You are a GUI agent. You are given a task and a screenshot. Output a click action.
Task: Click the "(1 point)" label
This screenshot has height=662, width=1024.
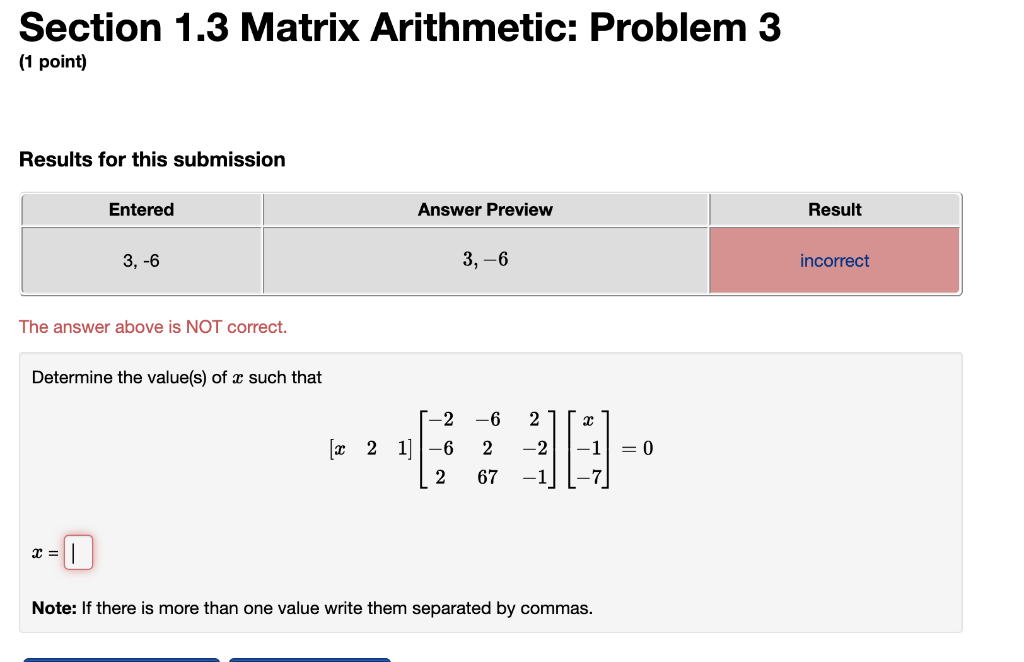coord(47,61)
